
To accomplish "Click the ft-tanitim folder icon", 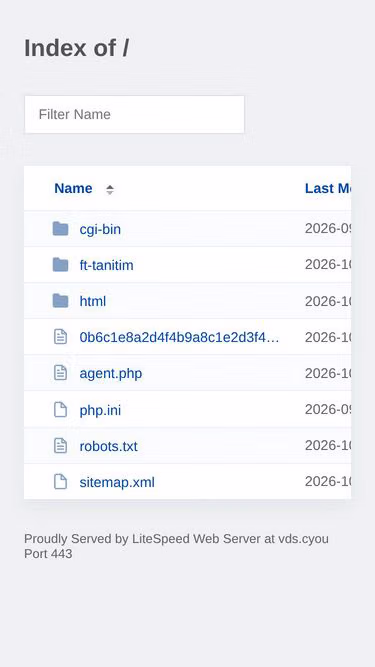I will (60, 265).
